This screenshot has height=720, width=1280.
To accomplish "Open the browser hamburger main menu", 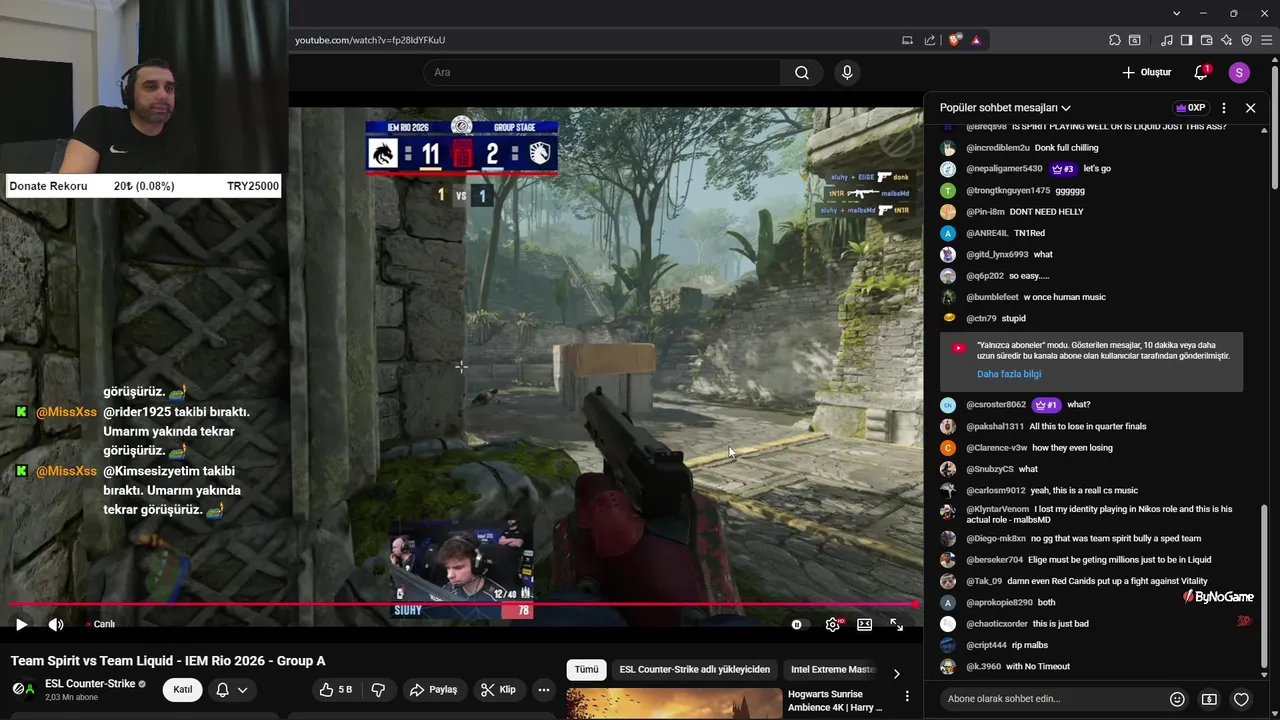I will [1267, 40].
